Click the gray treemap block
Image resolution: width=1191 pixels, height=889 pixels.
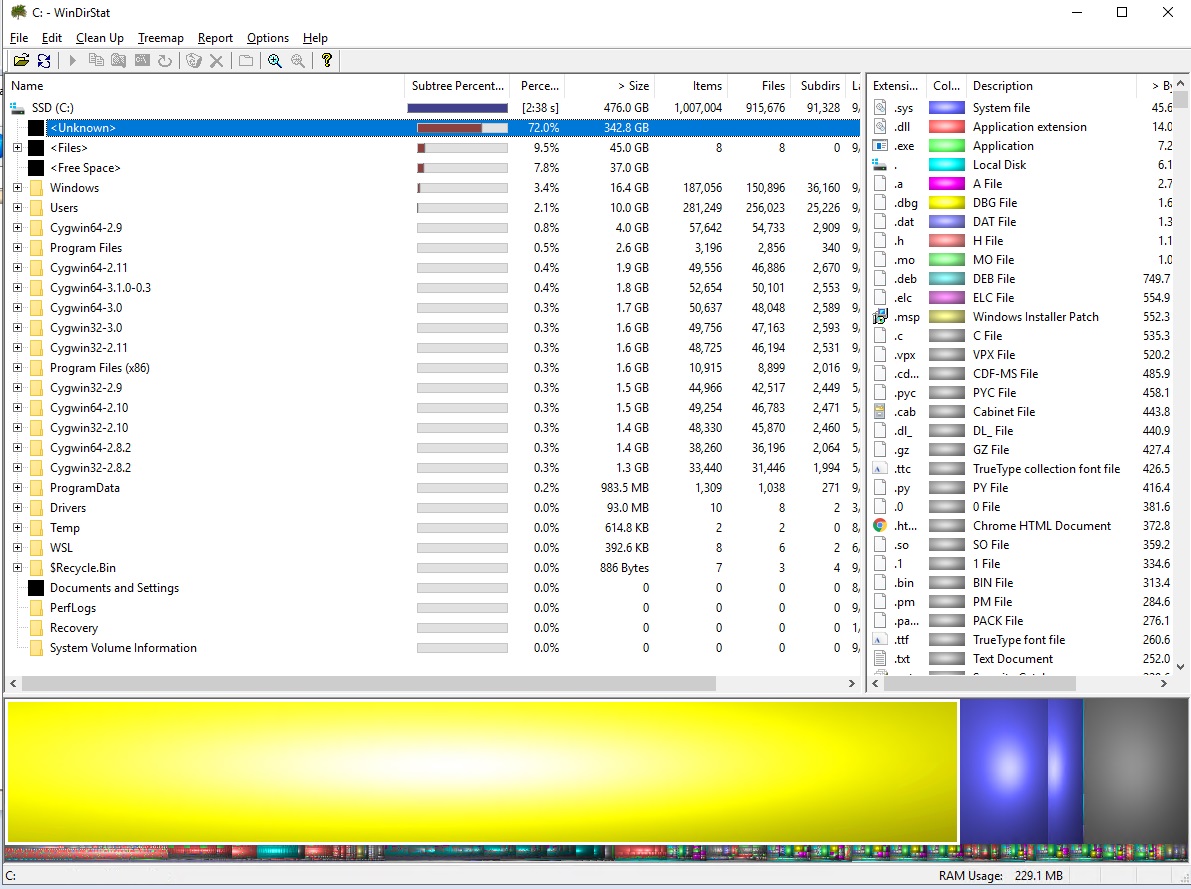(x=1135, y=771)
